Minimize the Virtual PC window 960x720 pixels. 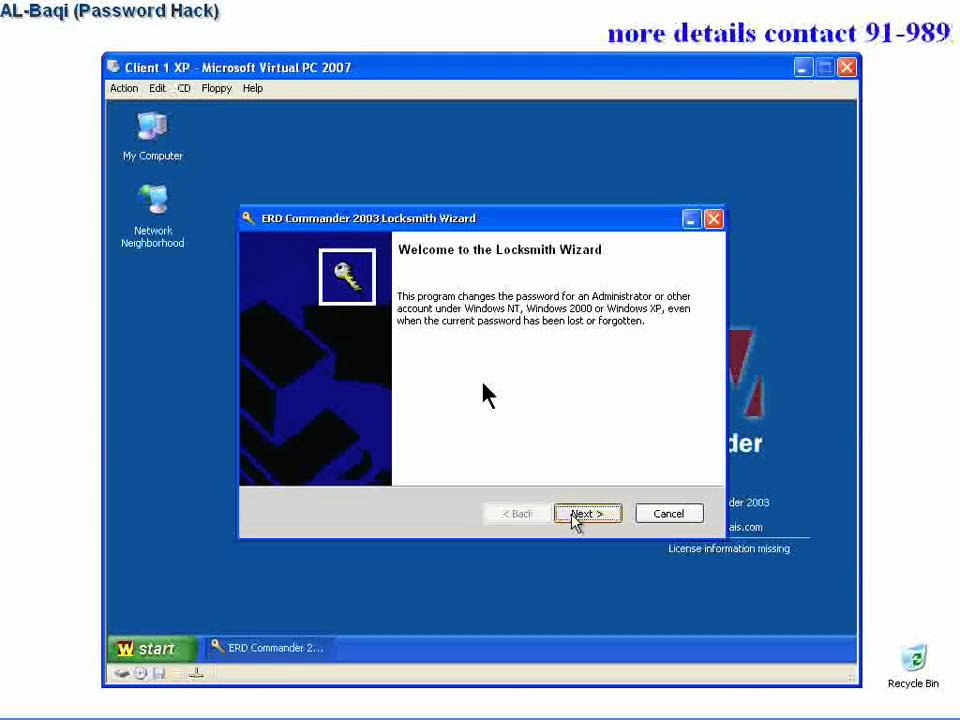click(803, 67)
